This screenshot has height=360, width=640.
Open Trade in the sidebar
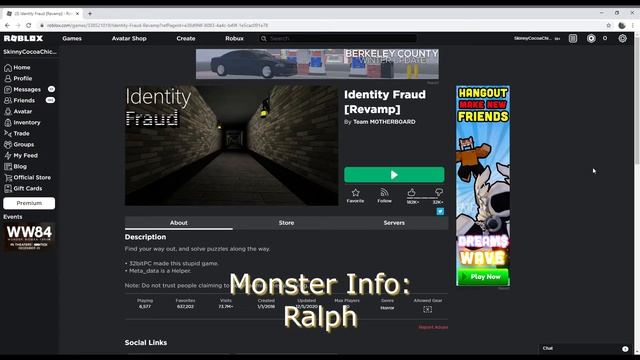click(17, 133)
